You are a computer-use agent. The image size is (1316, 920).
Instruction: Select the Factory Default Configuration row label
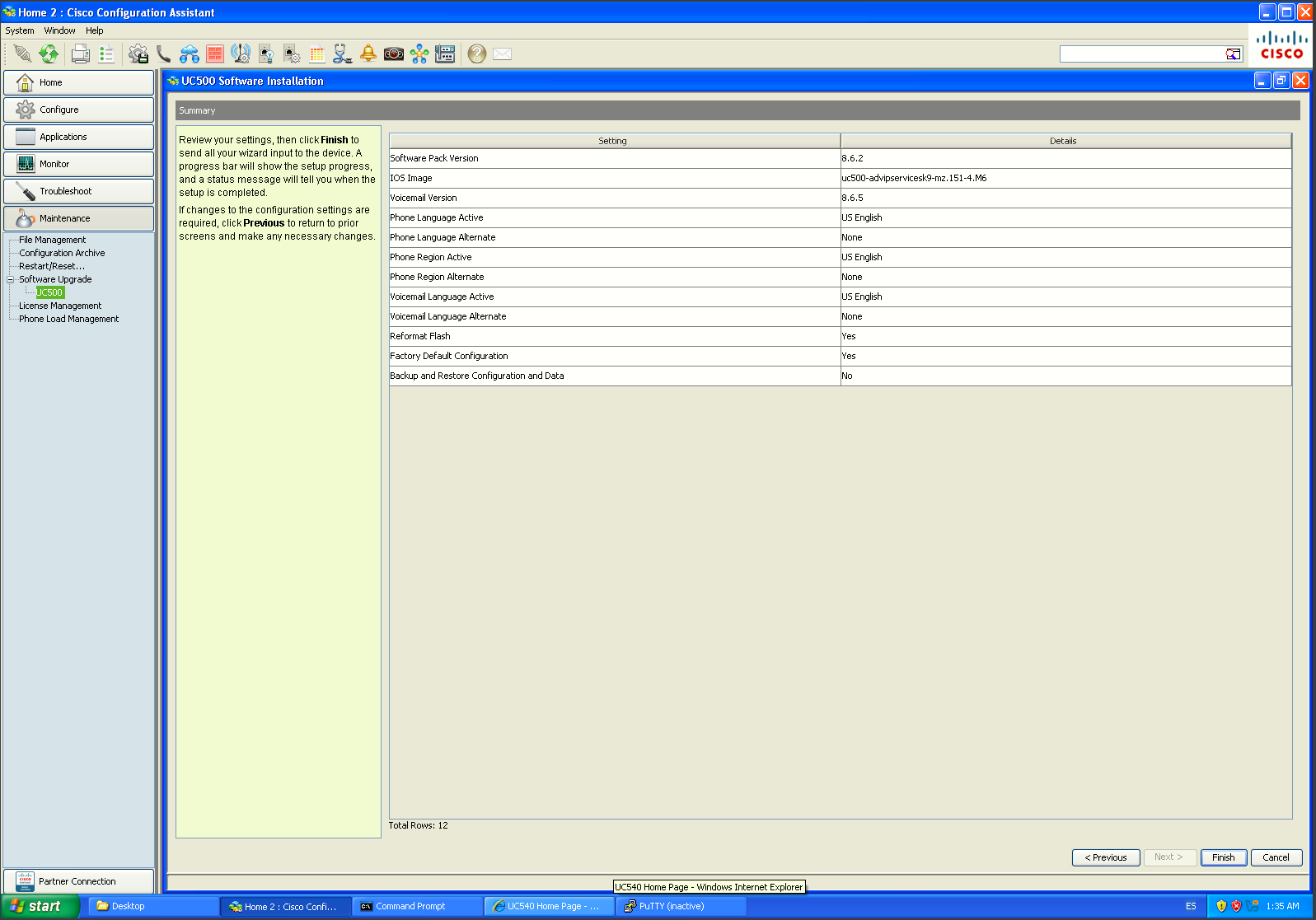(449, 356)
